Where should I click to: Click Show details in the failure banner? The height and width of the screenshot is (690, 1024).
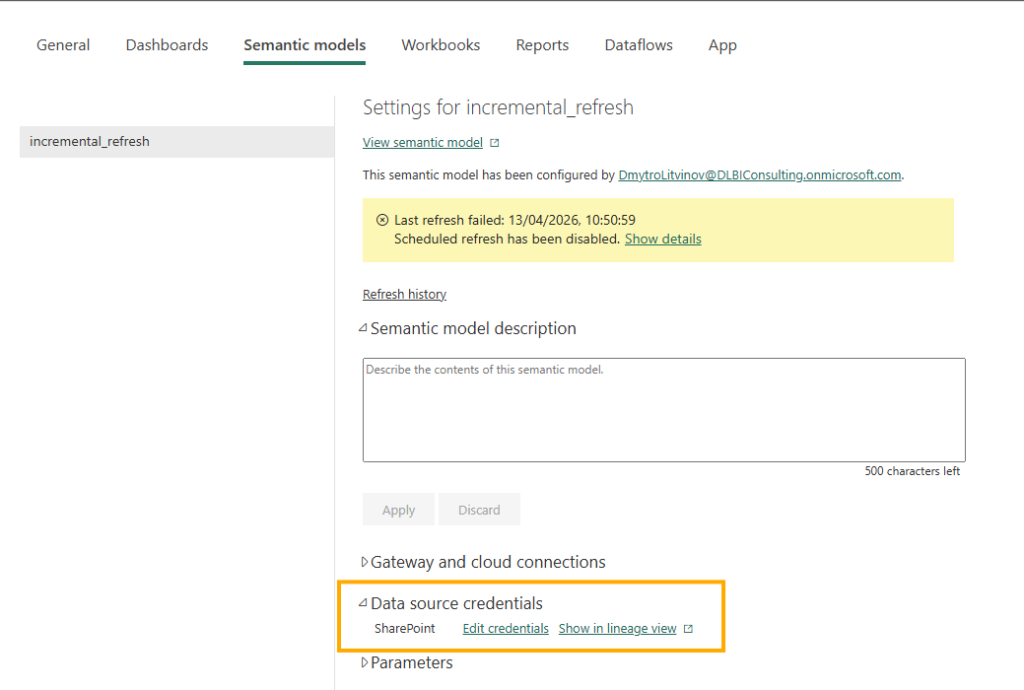(x=663, y=239)
